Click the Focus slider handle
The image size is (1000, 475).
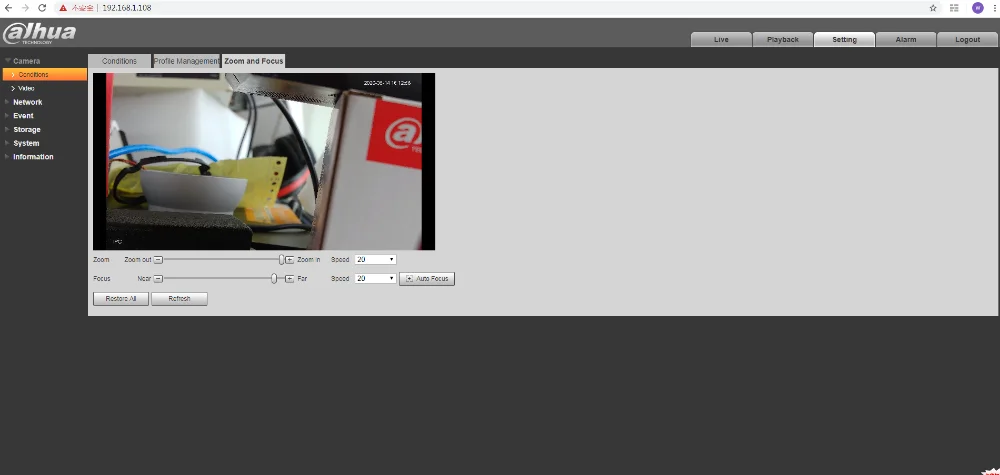click(274, 279)
